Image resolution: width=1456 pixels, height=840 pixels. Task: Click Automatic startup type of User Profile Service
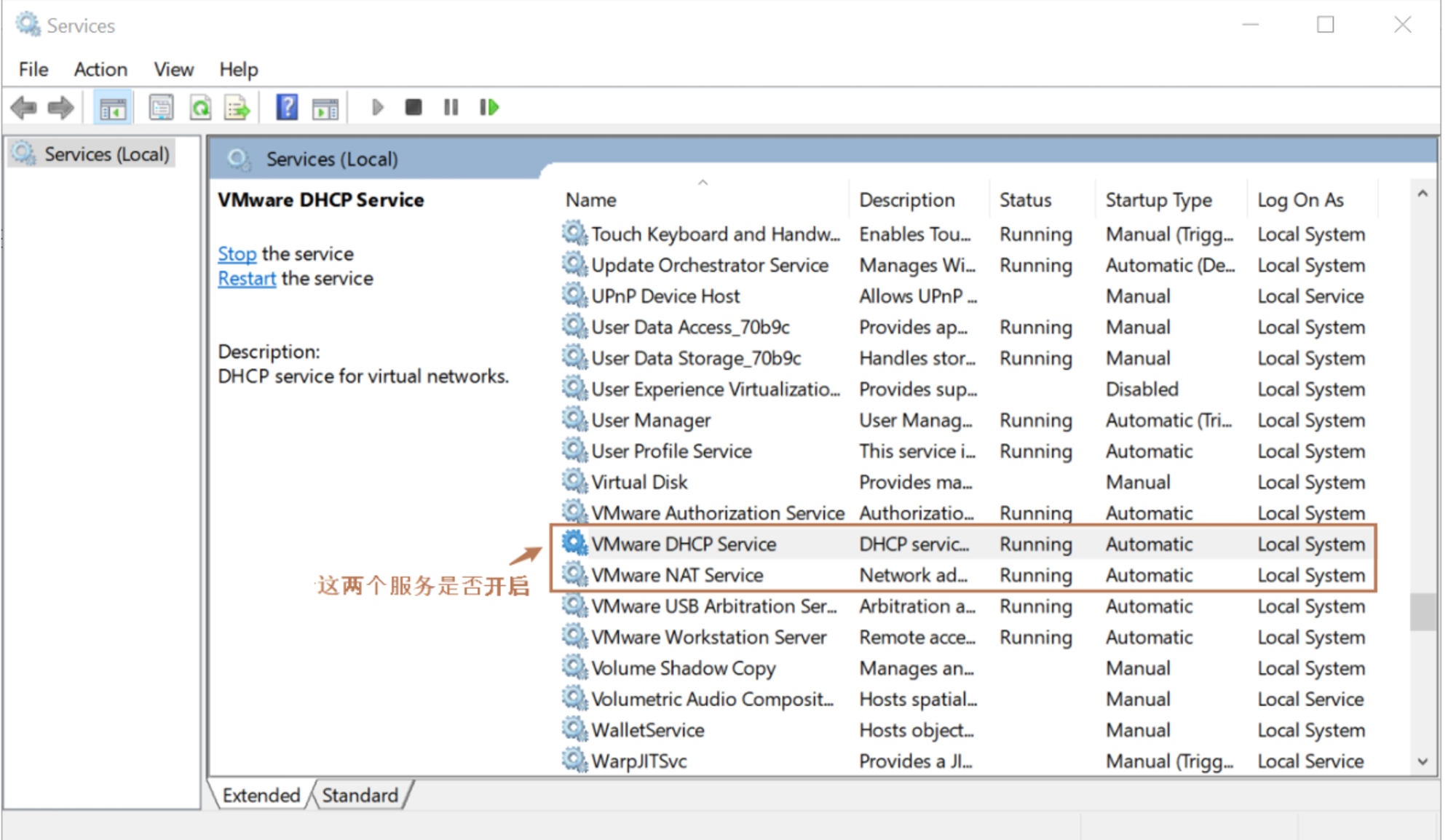coord(1149,451)
